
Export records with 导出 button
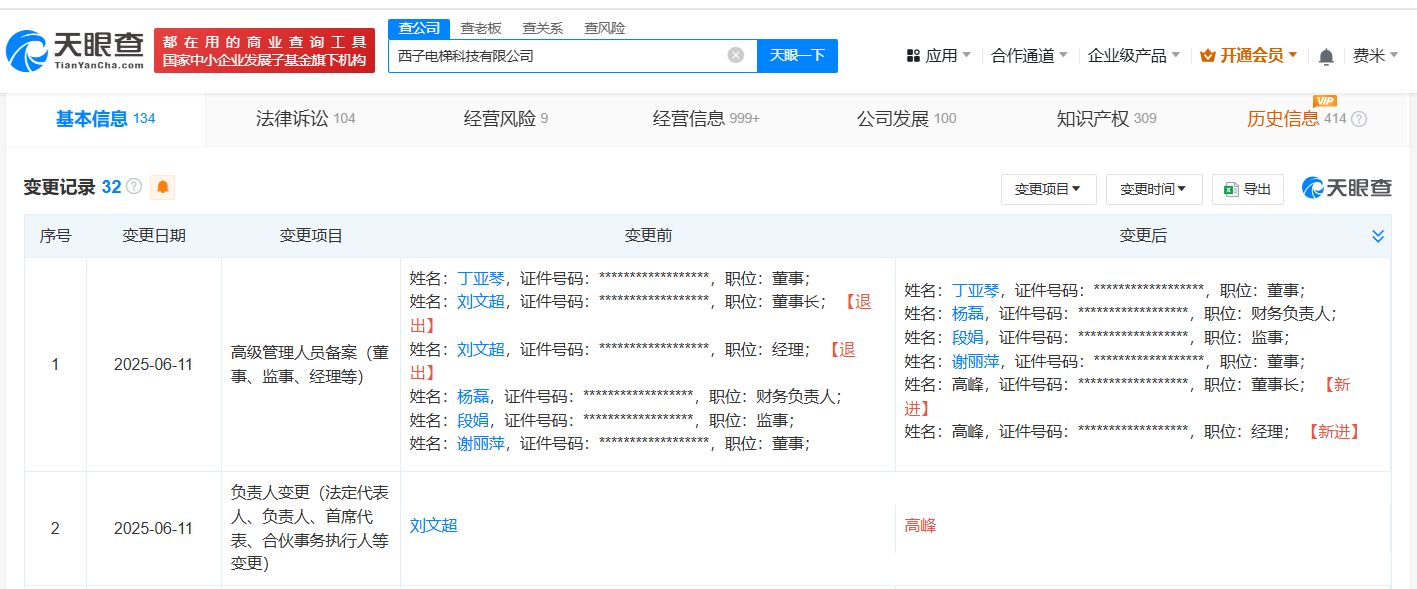pos(1248,189)
